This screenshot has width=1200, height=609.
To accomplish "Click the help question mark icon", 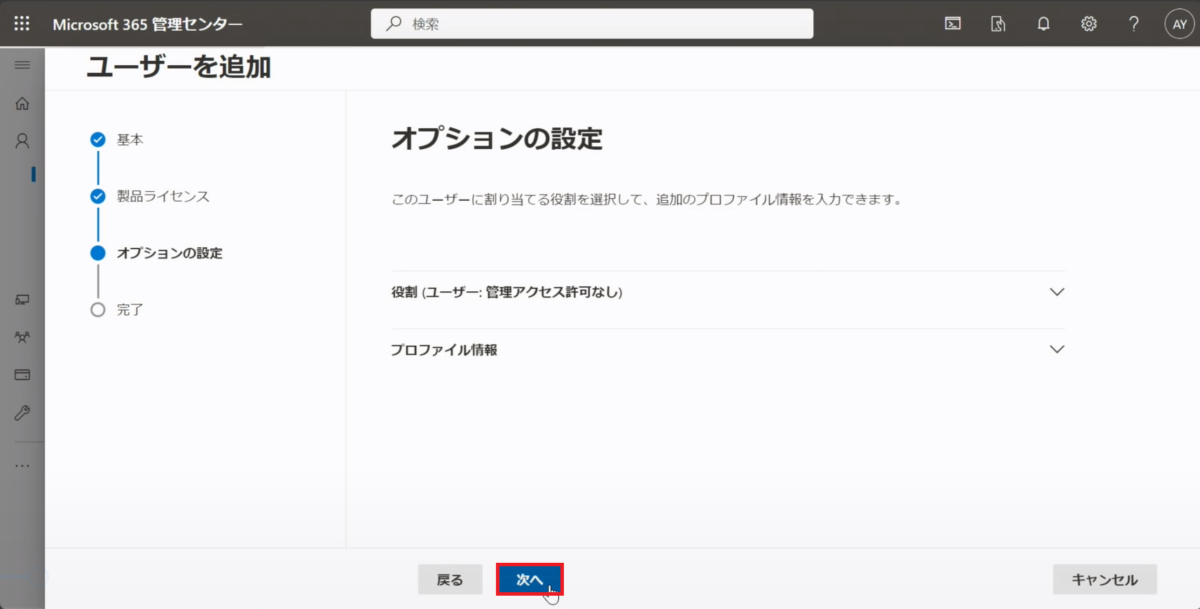I will click(x=1134, y=24).
